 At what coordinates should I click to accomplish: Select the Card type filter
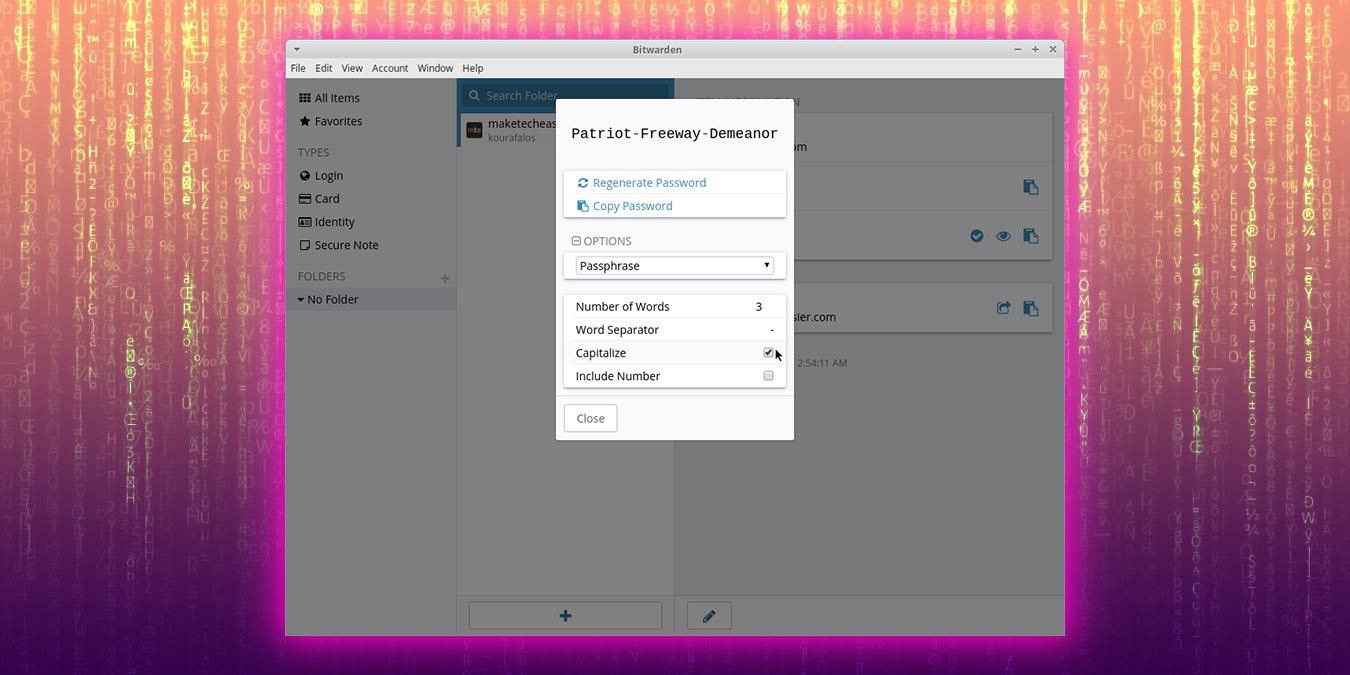click(325, 198)
